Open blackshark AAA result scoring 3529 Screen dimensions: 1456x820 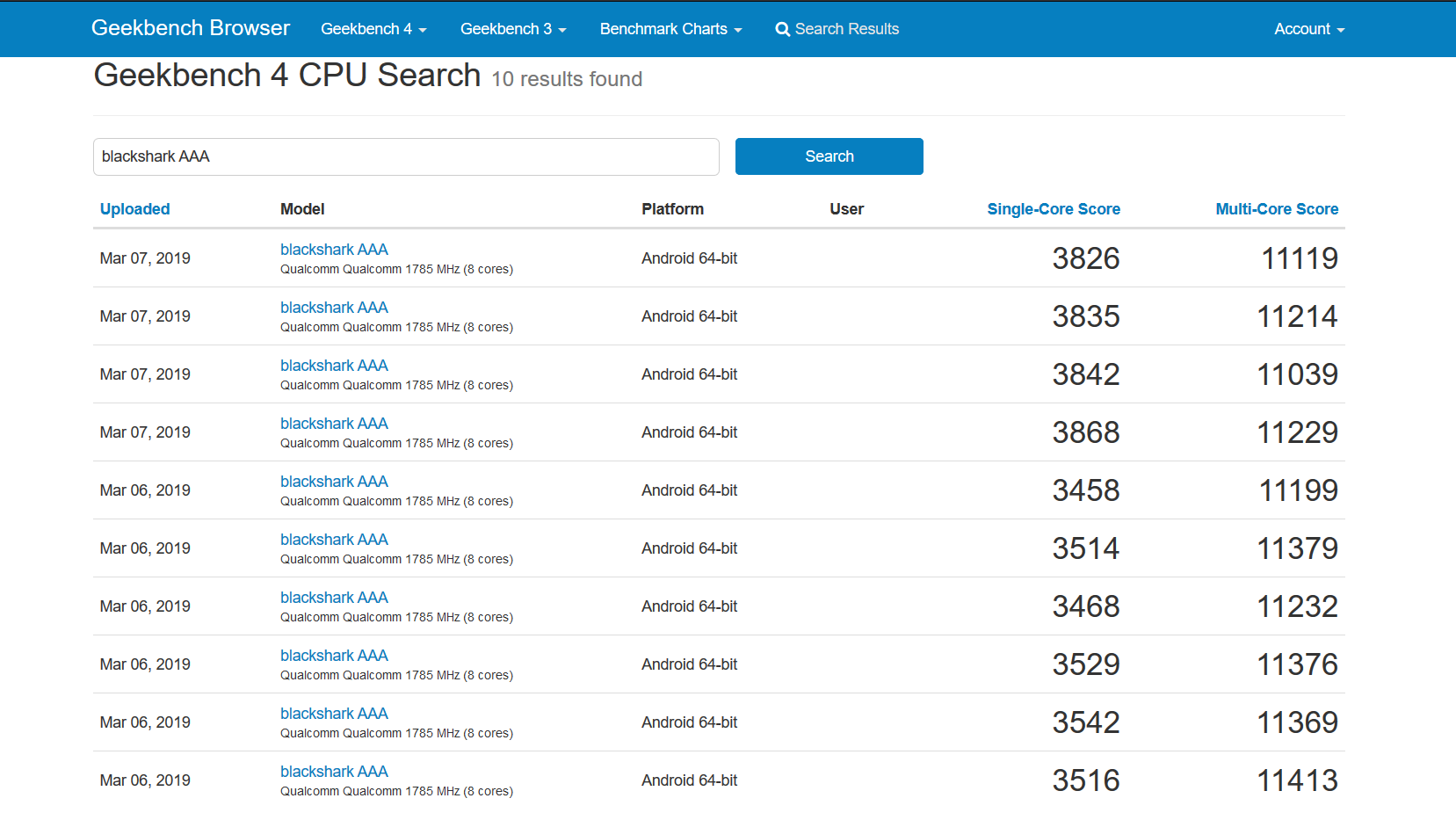click(334, 656)
